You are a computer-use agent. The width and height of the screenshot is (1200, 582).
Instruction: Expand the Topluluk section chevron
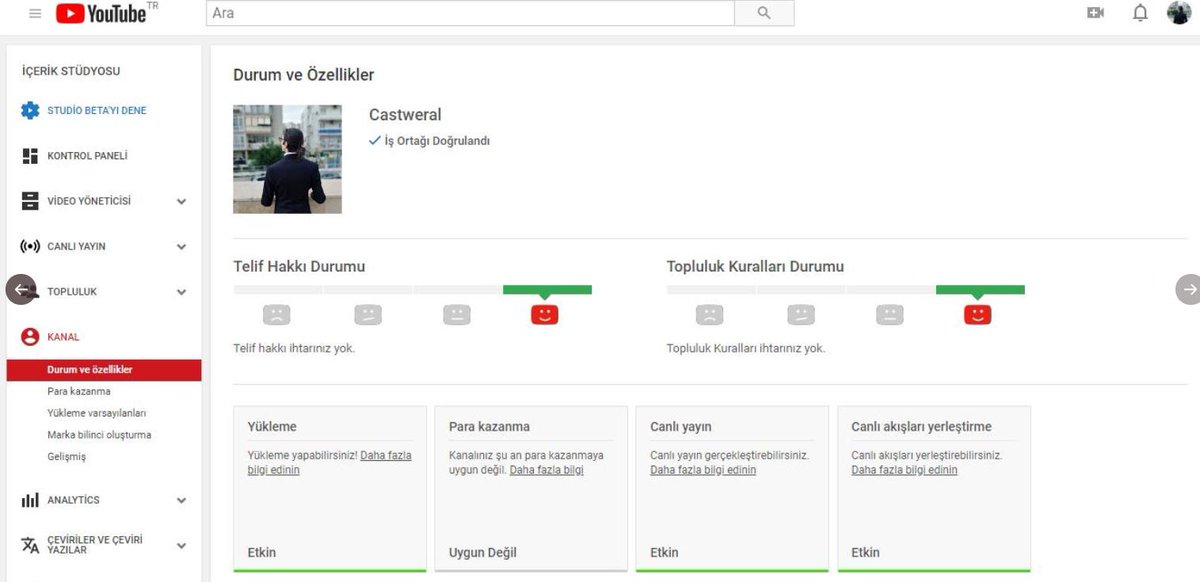(x=181, y=292)
